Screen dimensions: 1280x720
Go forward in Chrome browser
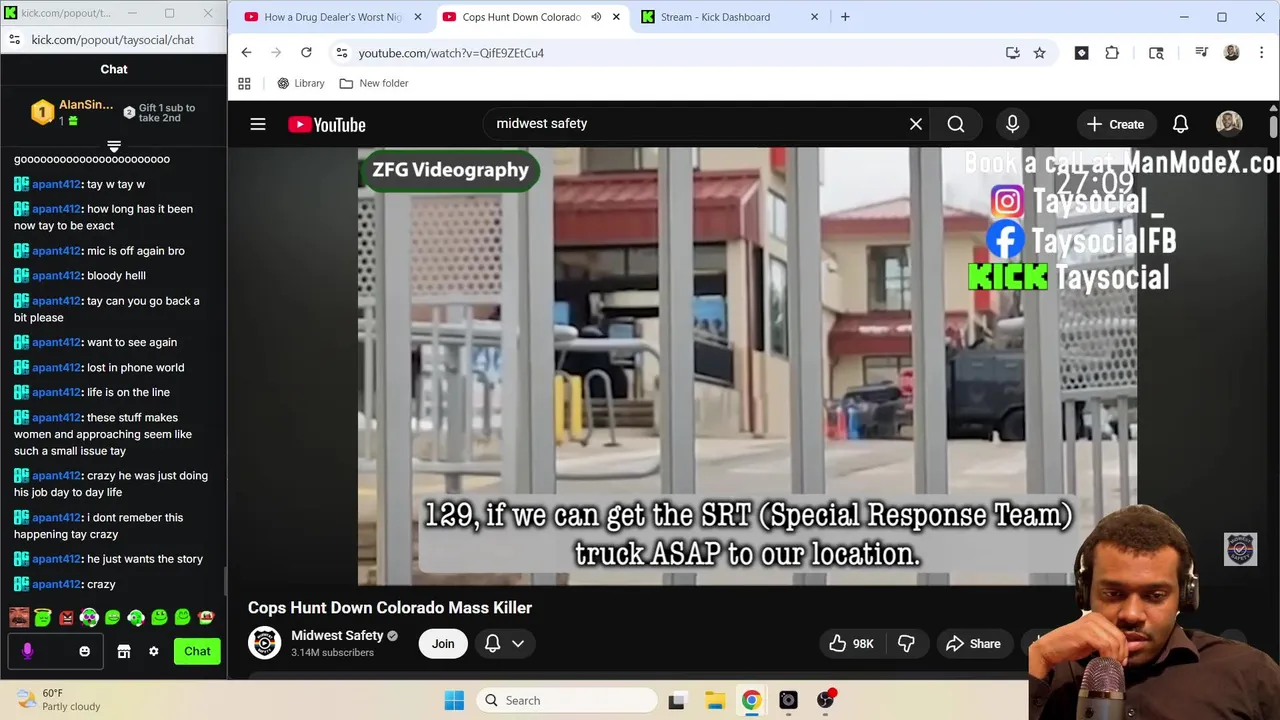click(276, 53)
